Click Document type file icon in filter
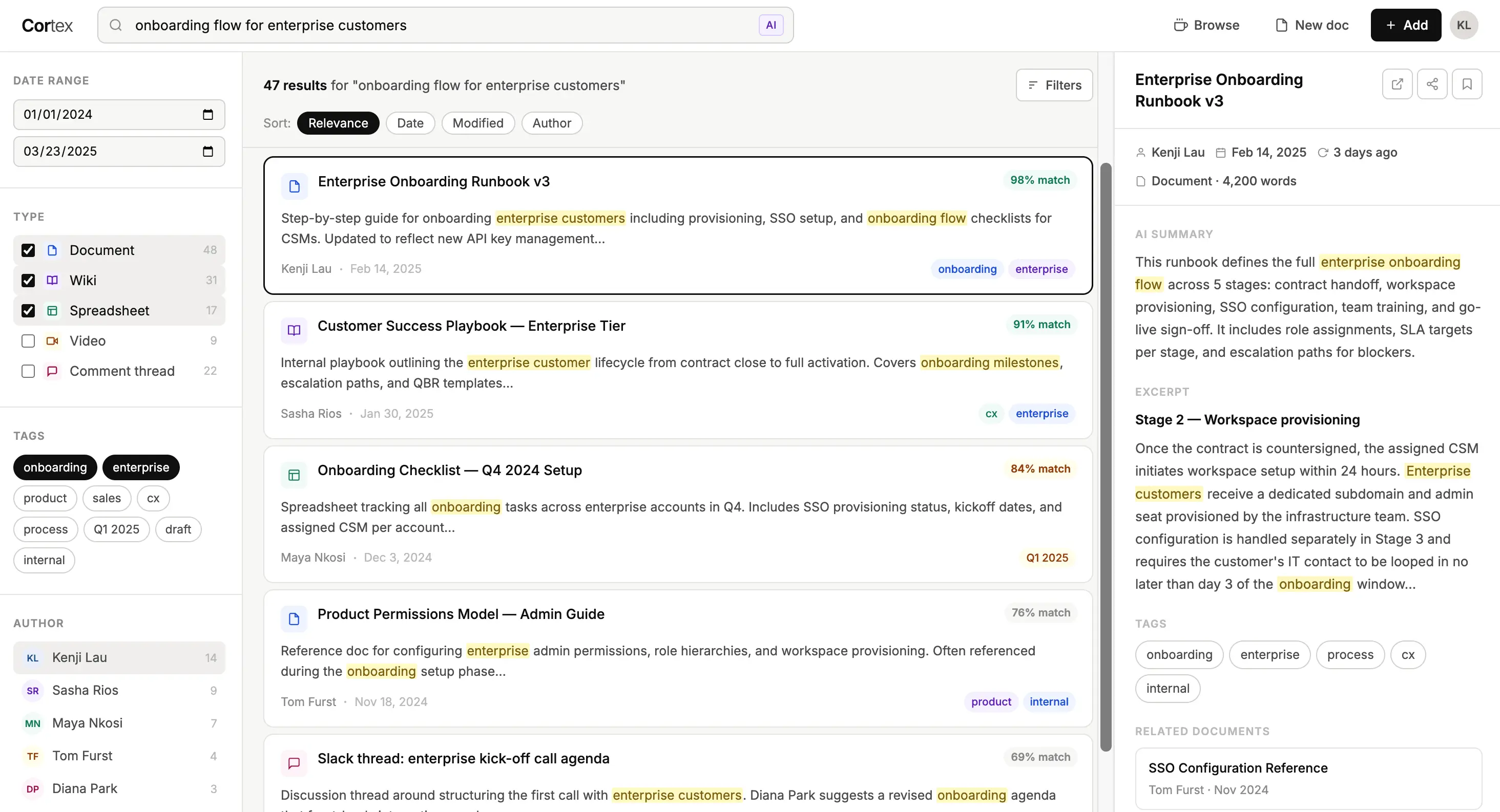Viewport: 1500px width, 812px height. pyautogui.click(x=52, y=250)
